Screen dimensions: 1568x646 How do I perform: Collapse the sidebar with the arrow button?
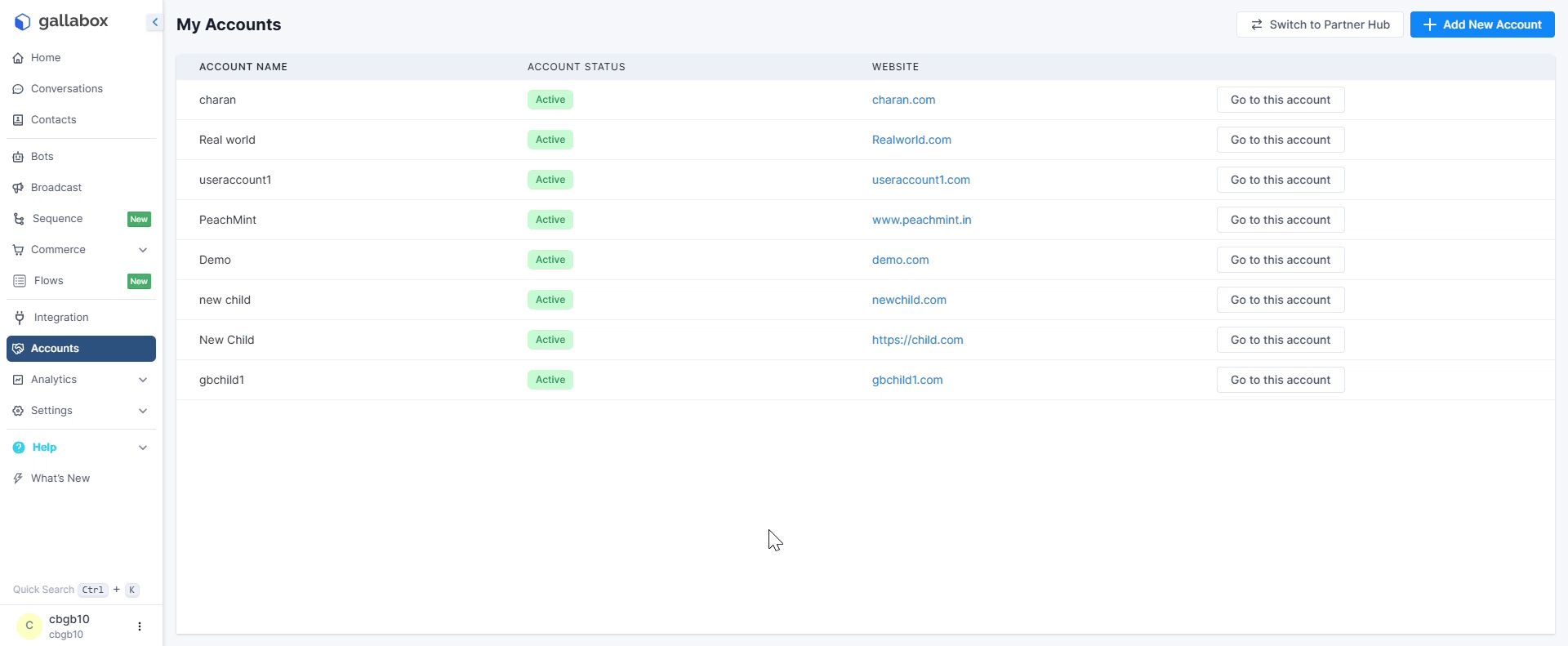154,22
